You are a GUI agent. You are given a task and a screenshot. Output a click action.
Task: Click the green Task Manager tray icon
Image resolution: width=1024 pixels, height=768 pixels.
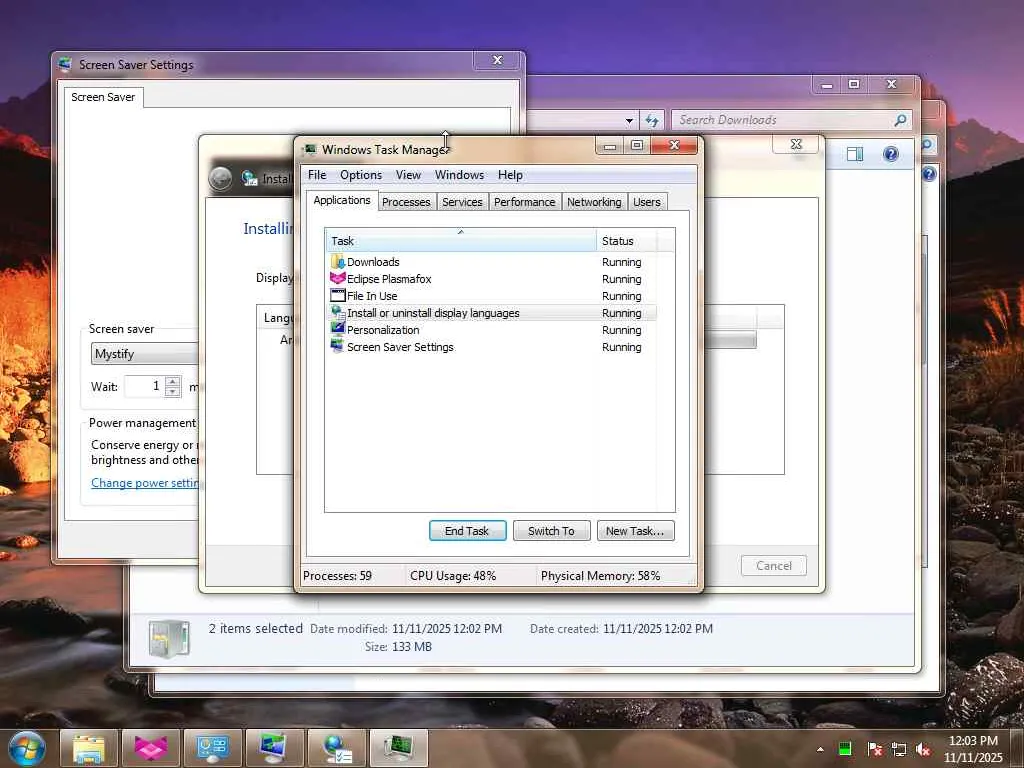click(845, 749)
